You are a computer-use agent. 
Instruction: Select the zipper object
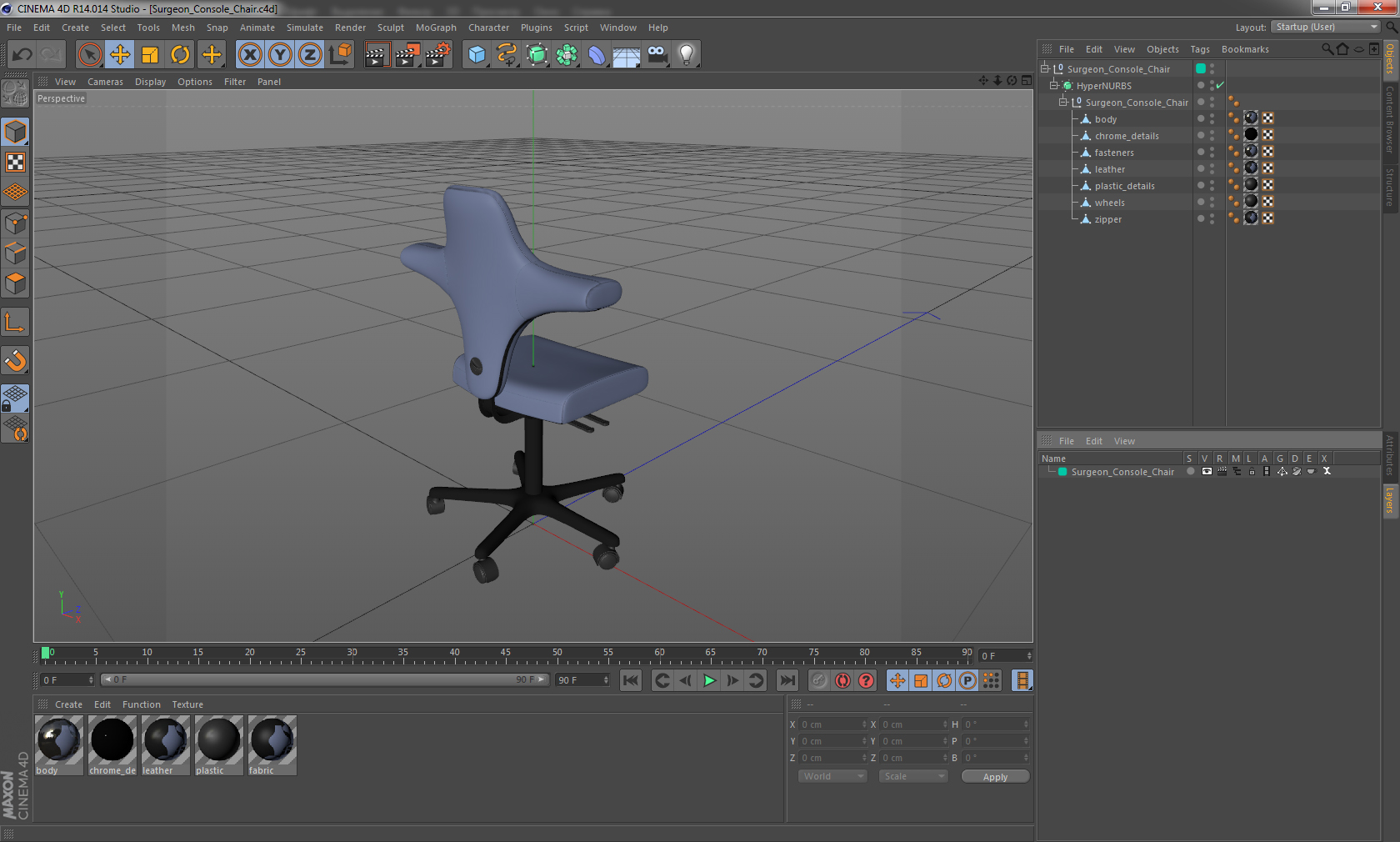1107,219
